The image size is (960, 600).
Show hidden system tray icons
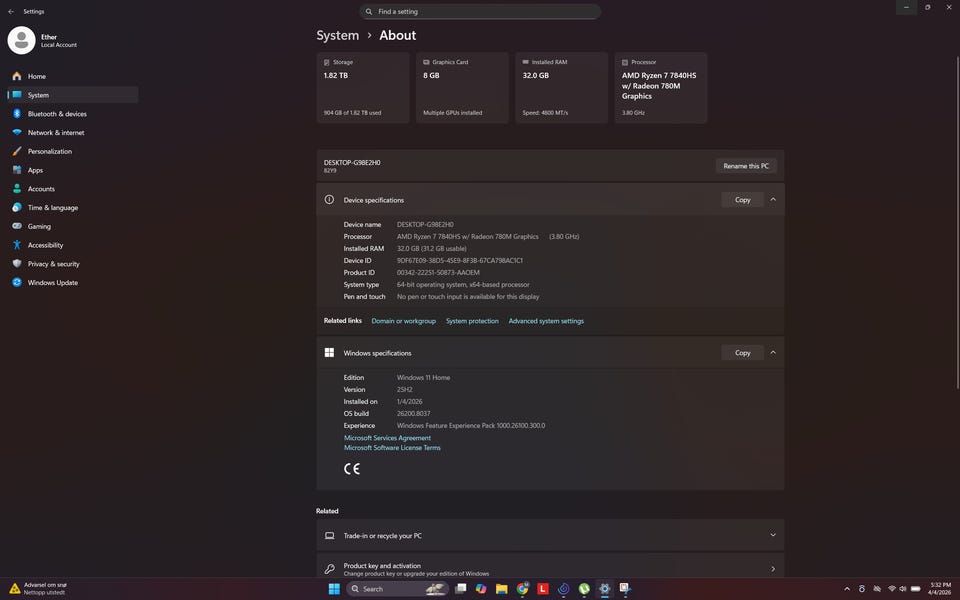click(847, 589)
